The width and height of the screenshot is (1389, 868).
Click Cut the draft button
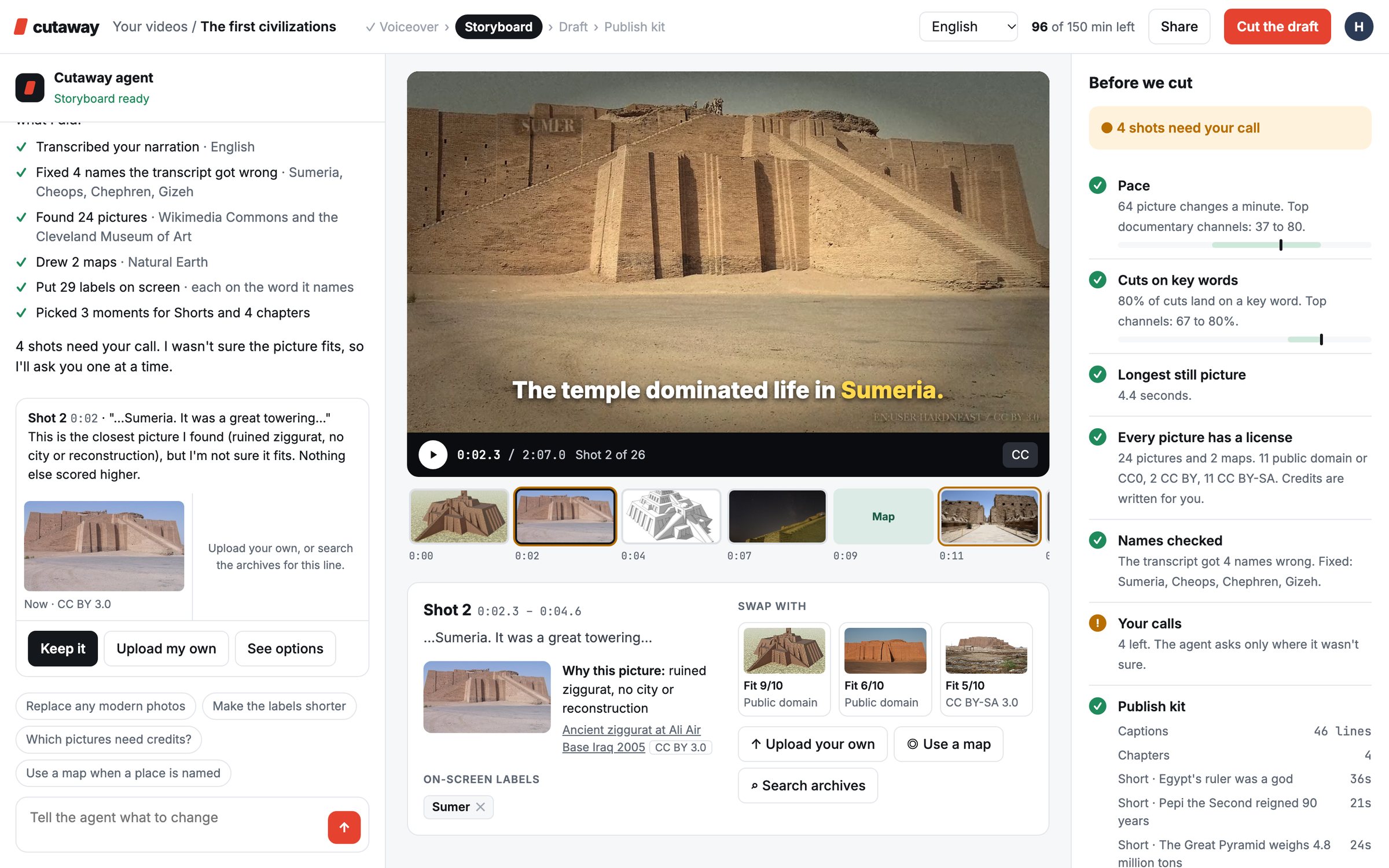1277,27
